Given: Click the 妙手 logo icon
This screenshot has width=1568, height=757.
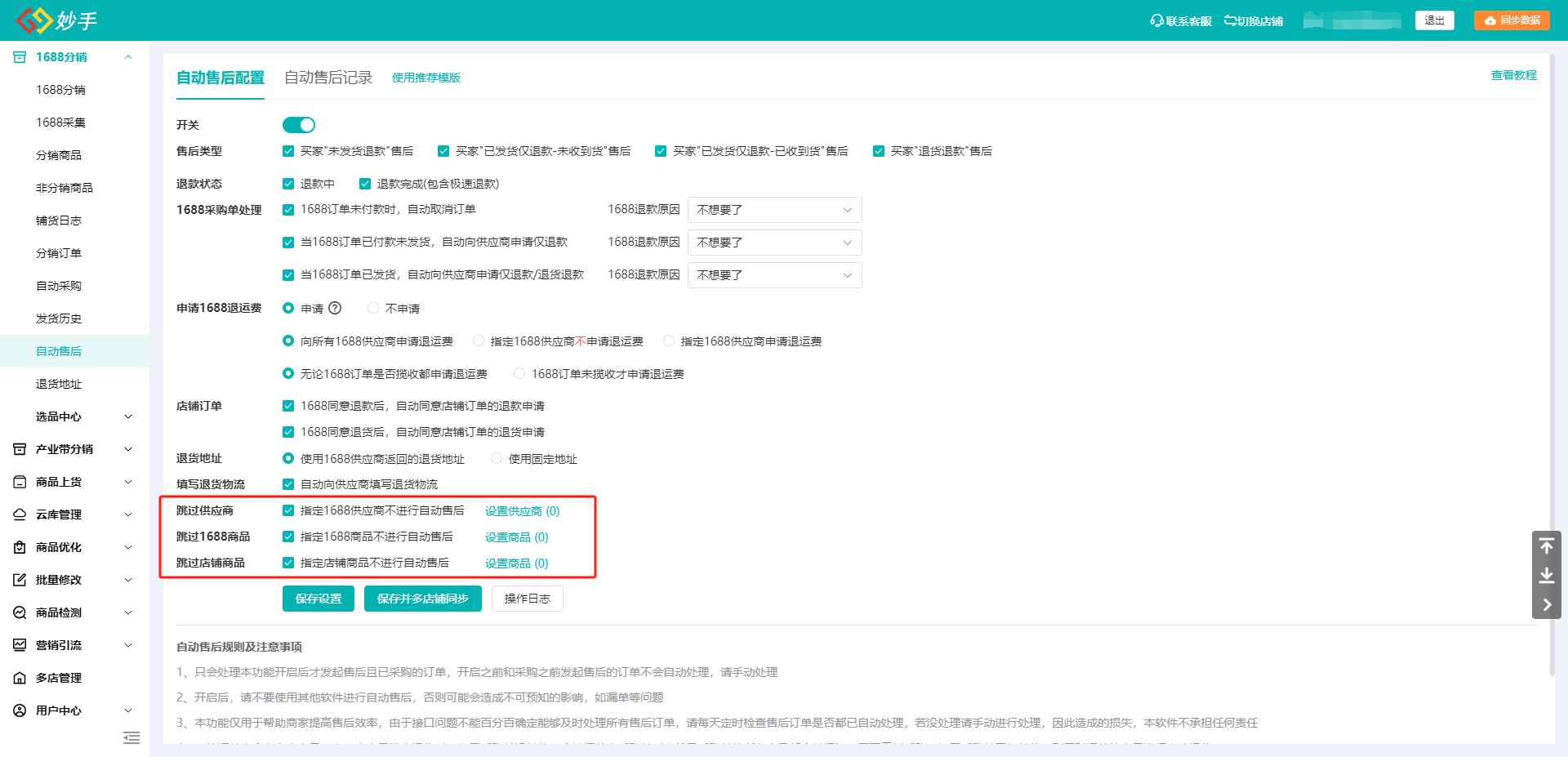Looking at the screenshot, I should (x=34, y=20).
